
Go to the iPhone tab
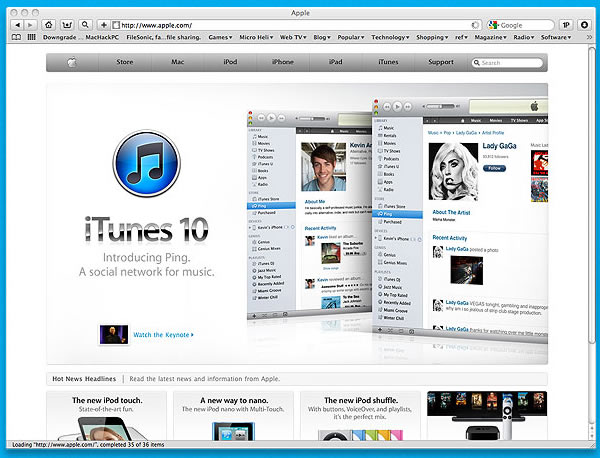tap(283, 62)
